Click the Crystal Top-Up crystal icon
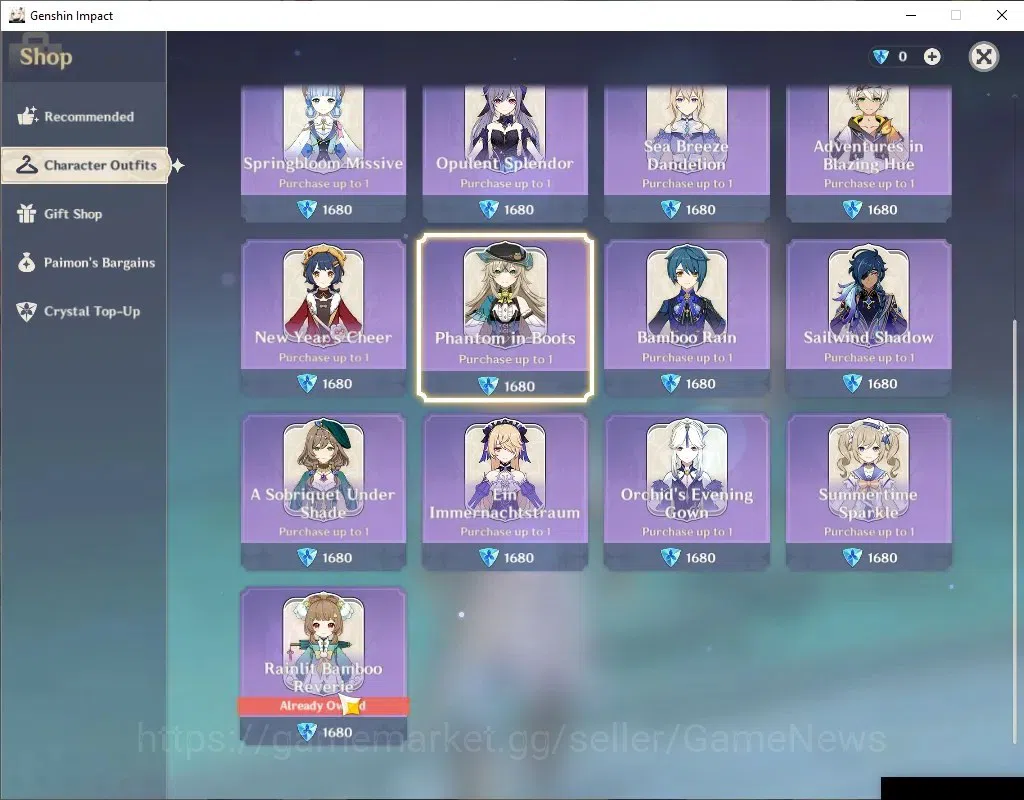The image size is (1024, 800). click(27, 311)
